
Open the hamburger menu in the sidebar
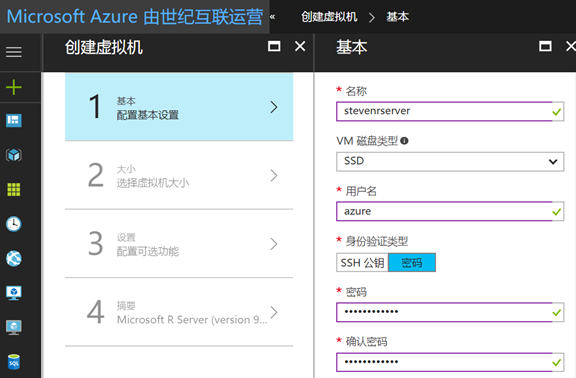point(14,52)
